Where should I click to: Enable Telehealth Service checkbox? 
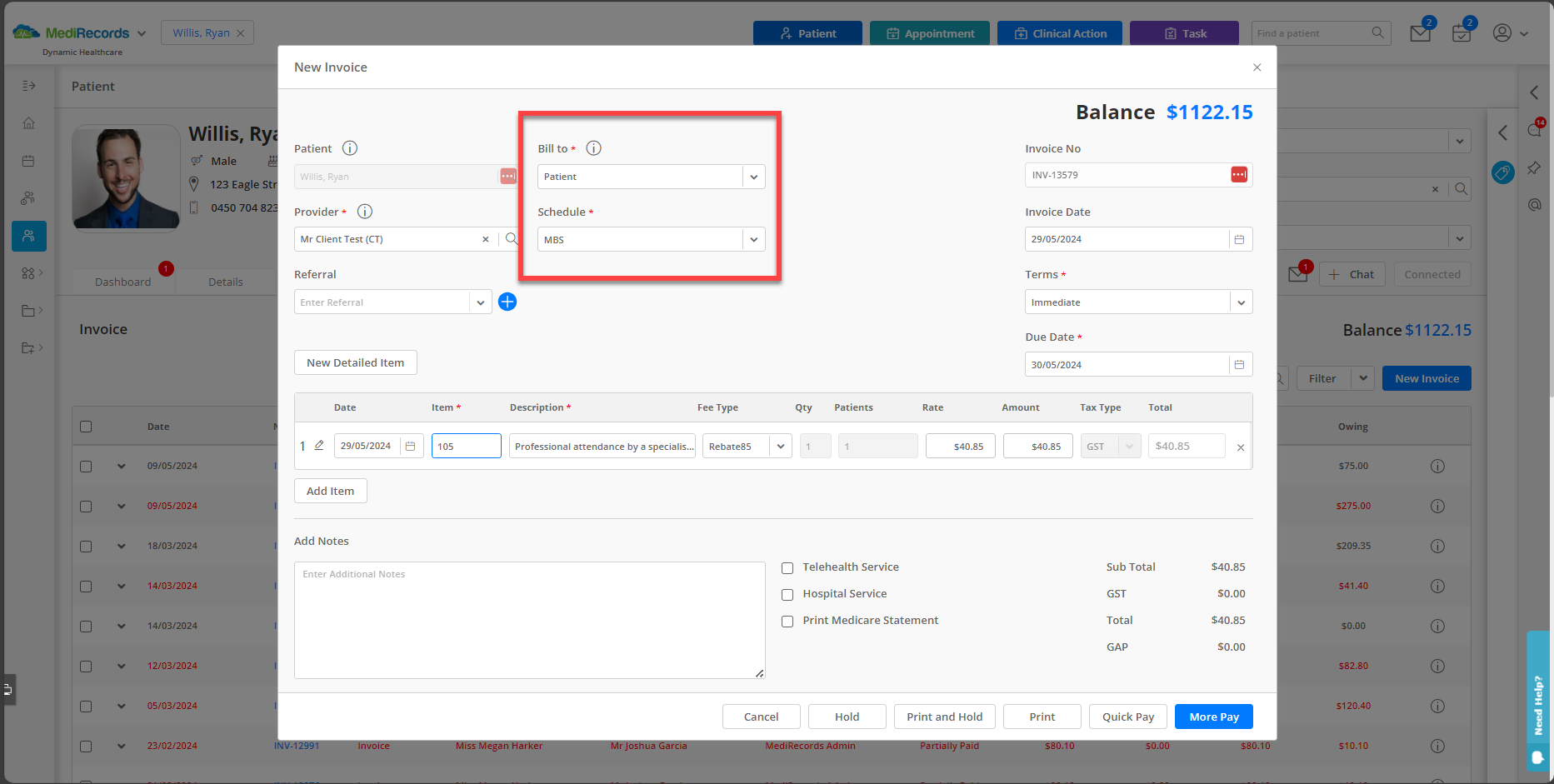pyautogui.click(x=787, y=568)
